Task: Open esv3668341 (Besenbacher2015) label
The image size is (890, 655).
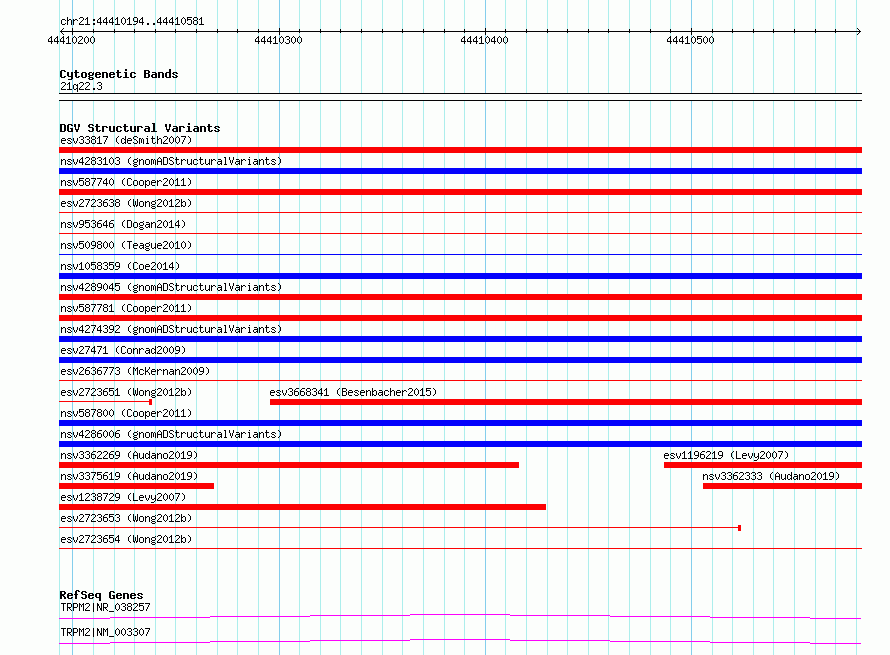Action: pyautogui.click(x=353, y=392)
